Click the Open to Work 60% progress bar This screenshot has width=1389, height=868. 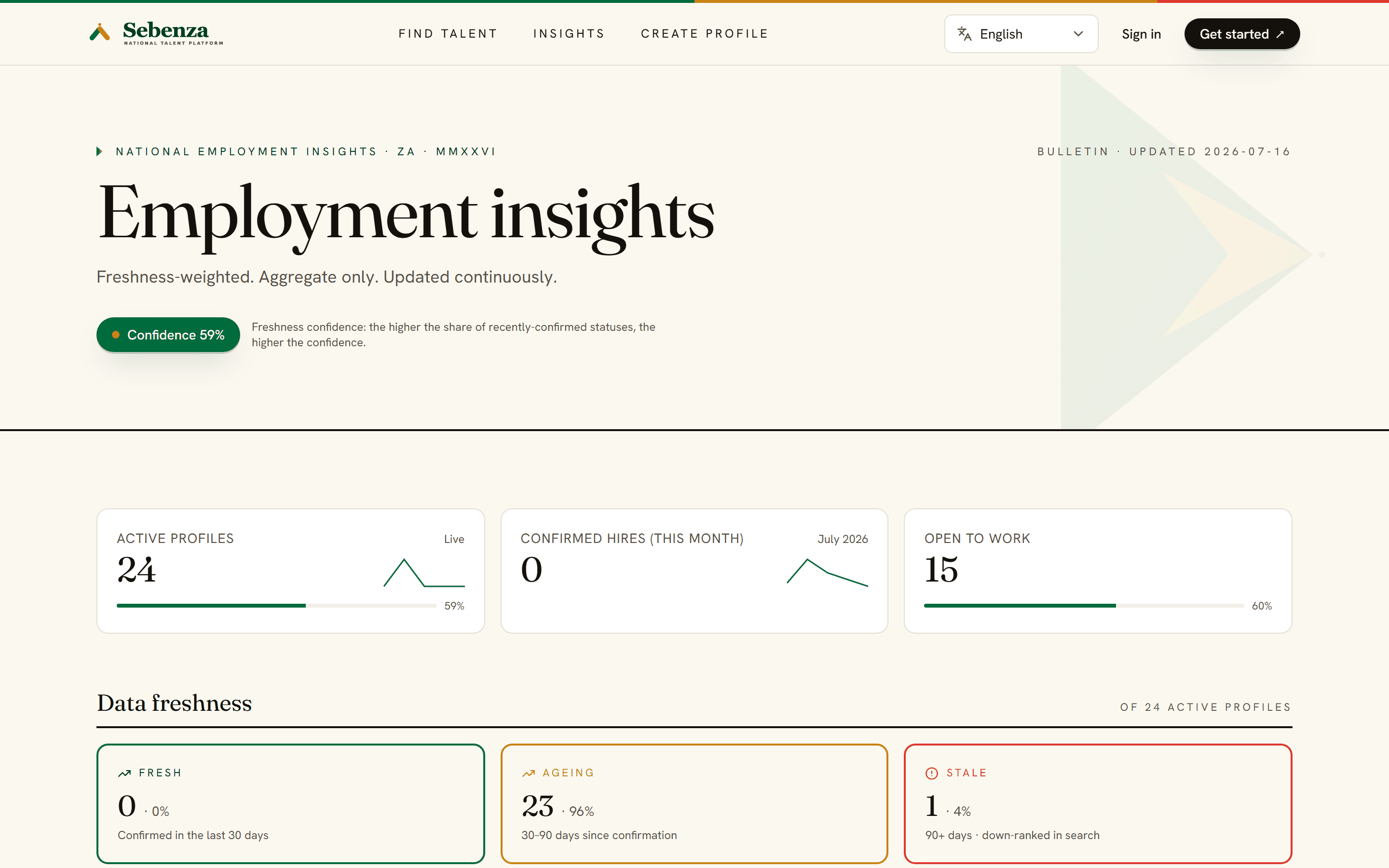pyautogui.click(x=1084, y=606)
